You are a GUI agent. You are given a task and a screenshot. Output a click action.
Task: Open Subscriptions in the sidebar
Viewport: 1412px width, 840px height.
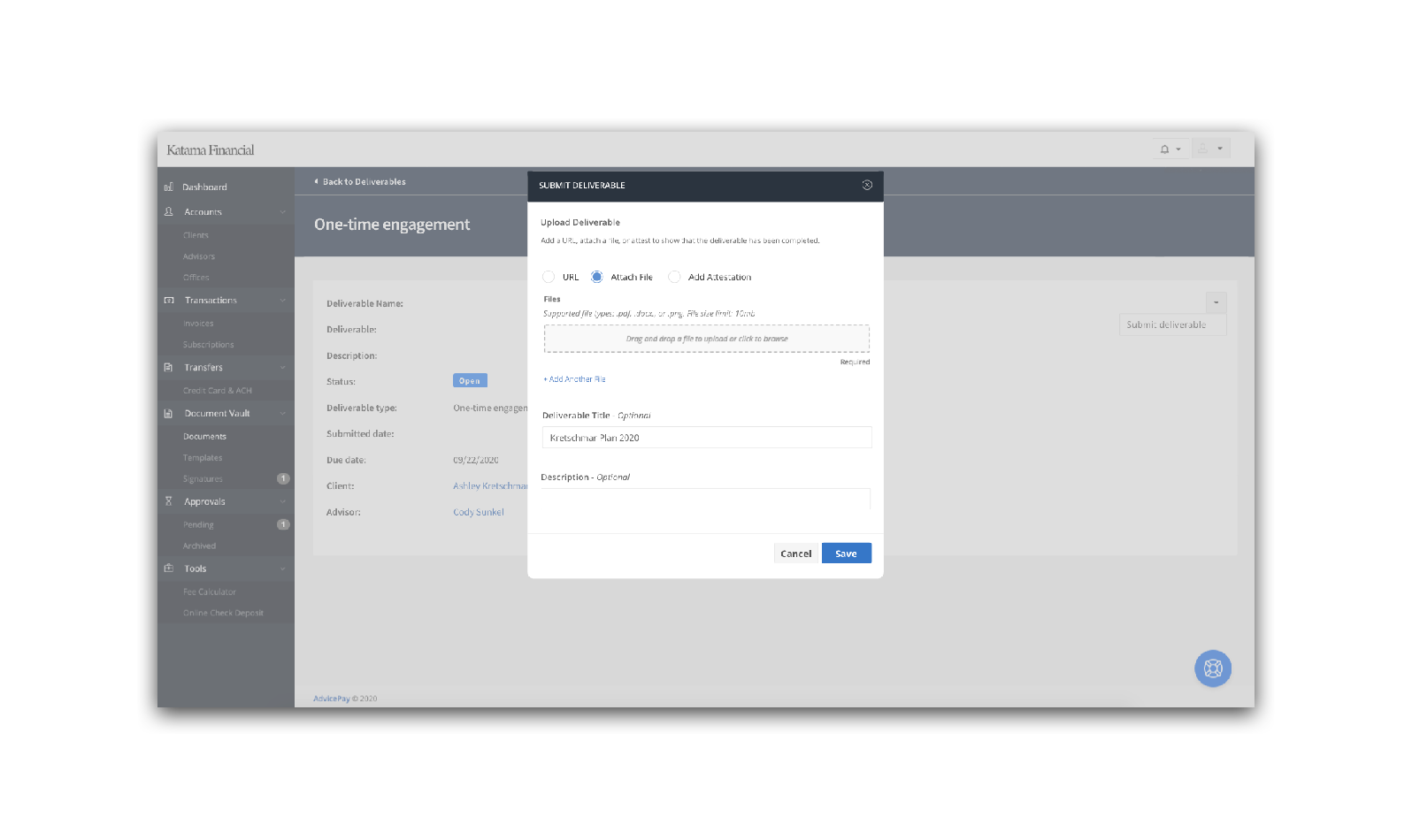(208, 345)
